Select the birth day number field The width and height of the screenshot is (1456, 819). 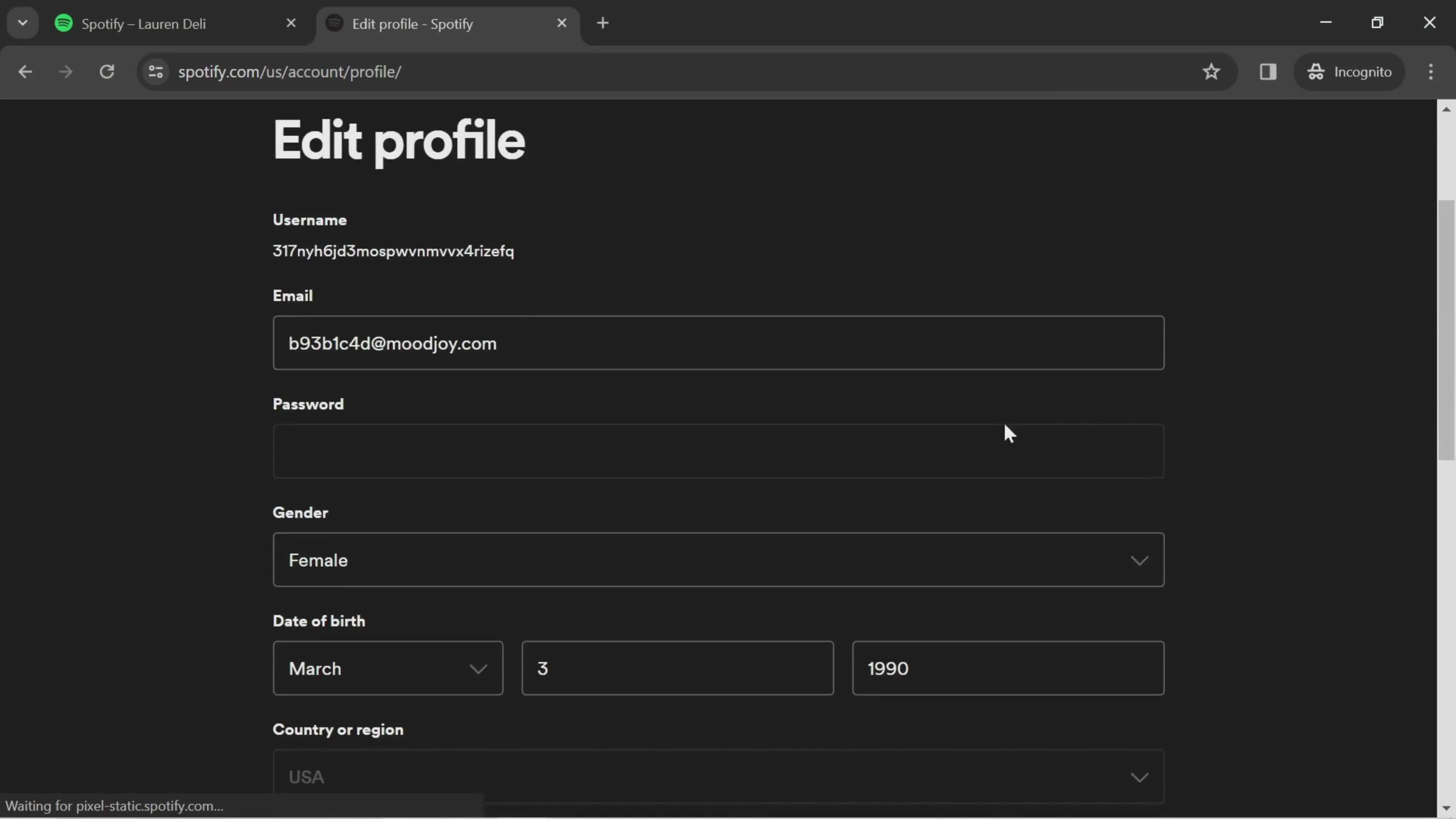click(x=678, y=668)
